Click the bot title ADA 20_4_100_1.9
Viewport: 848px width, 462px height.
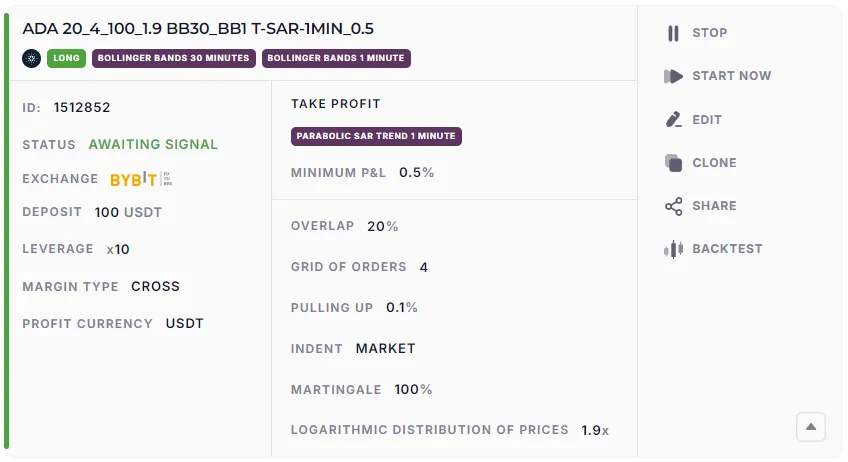[198, 29]
